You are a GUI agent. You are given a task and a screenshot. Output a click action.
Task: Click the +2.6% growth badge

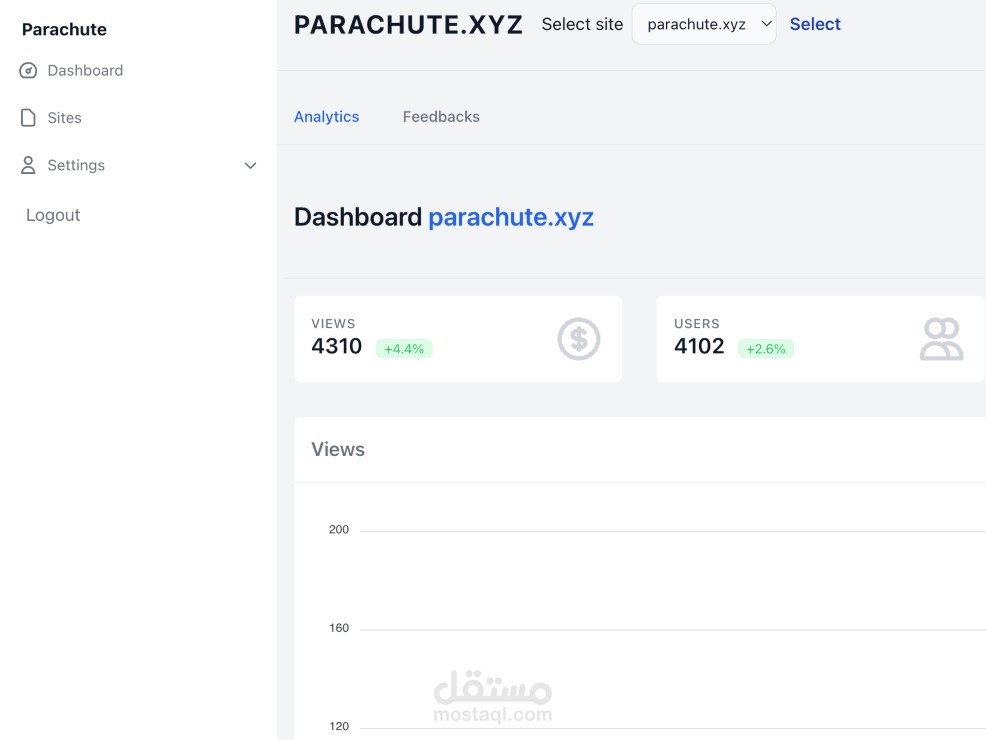pyautogui.click(x=766, y=349)
